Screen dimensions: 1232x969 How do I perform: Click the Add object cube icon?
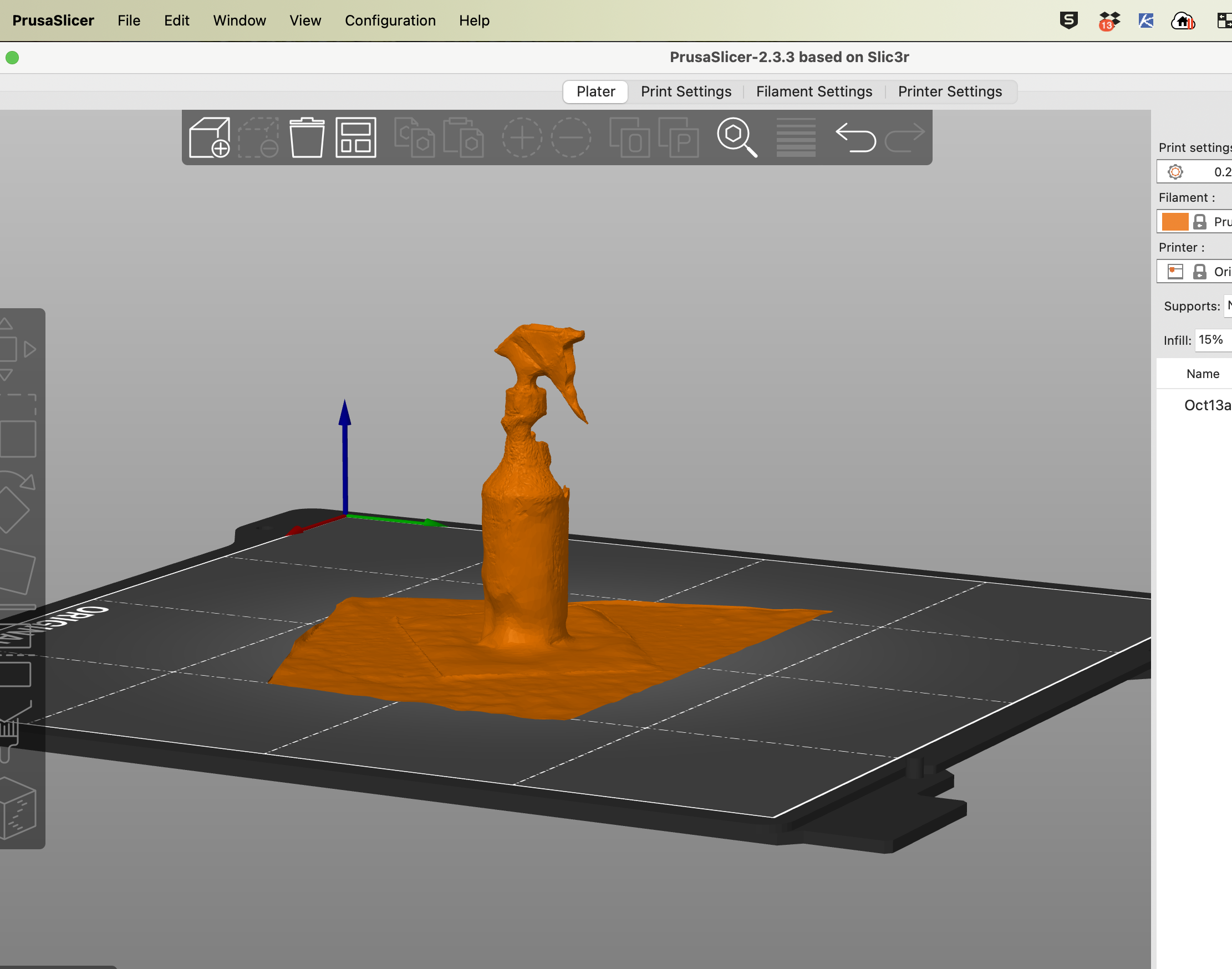[x=210, y=137]
